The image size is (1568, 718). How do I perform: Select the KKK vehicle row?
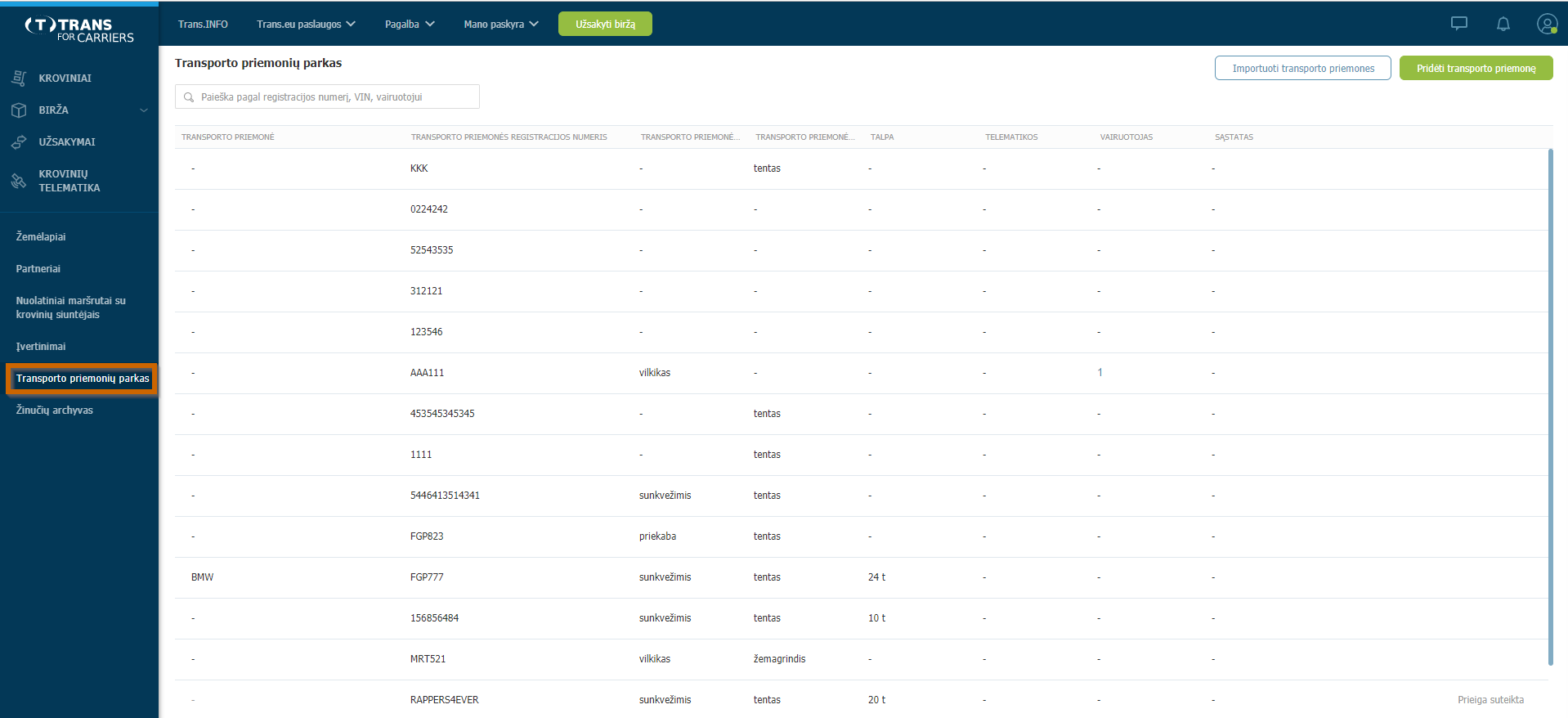click(x=861, y=168)
